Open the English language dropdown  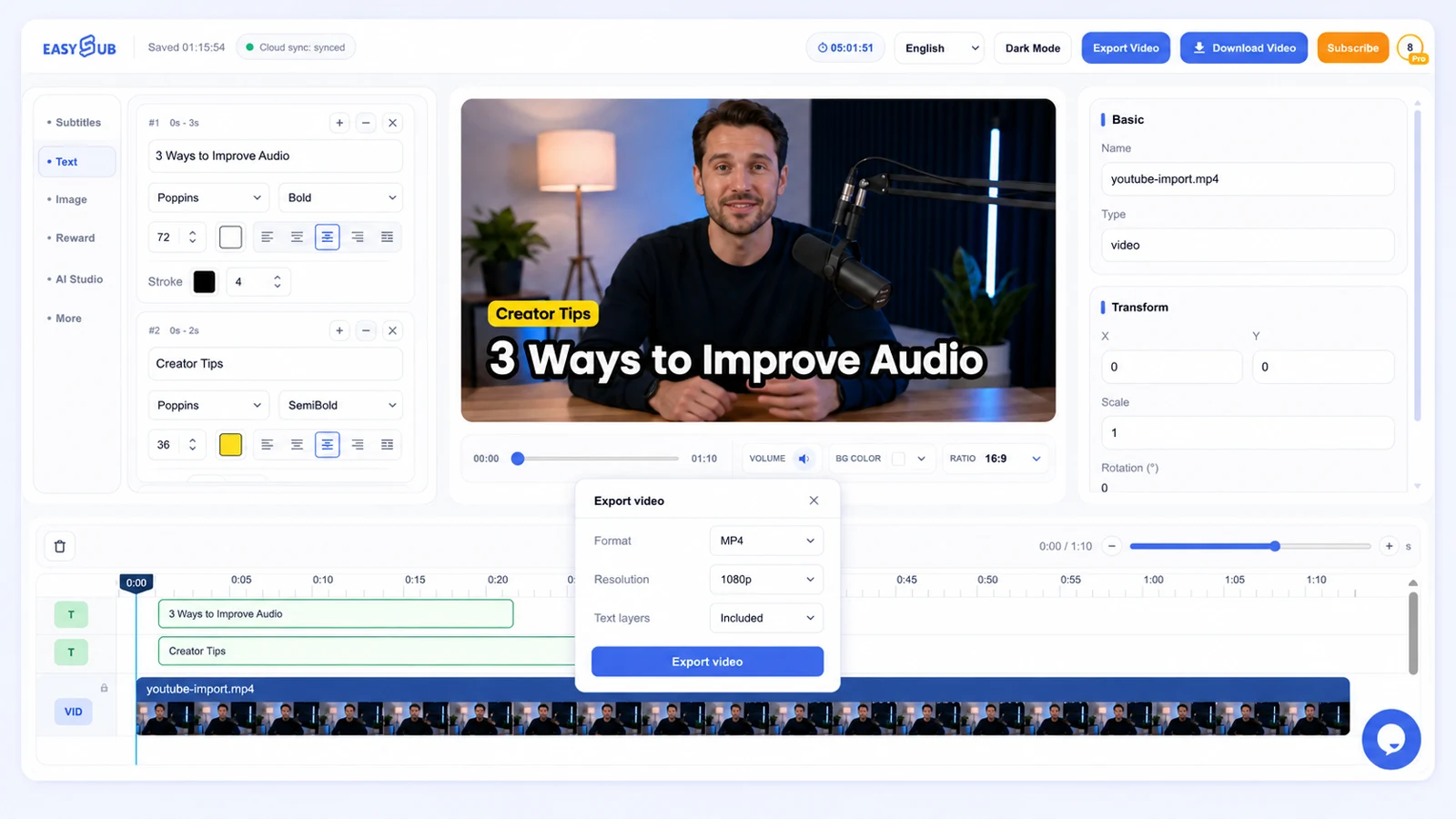point(941,48)
